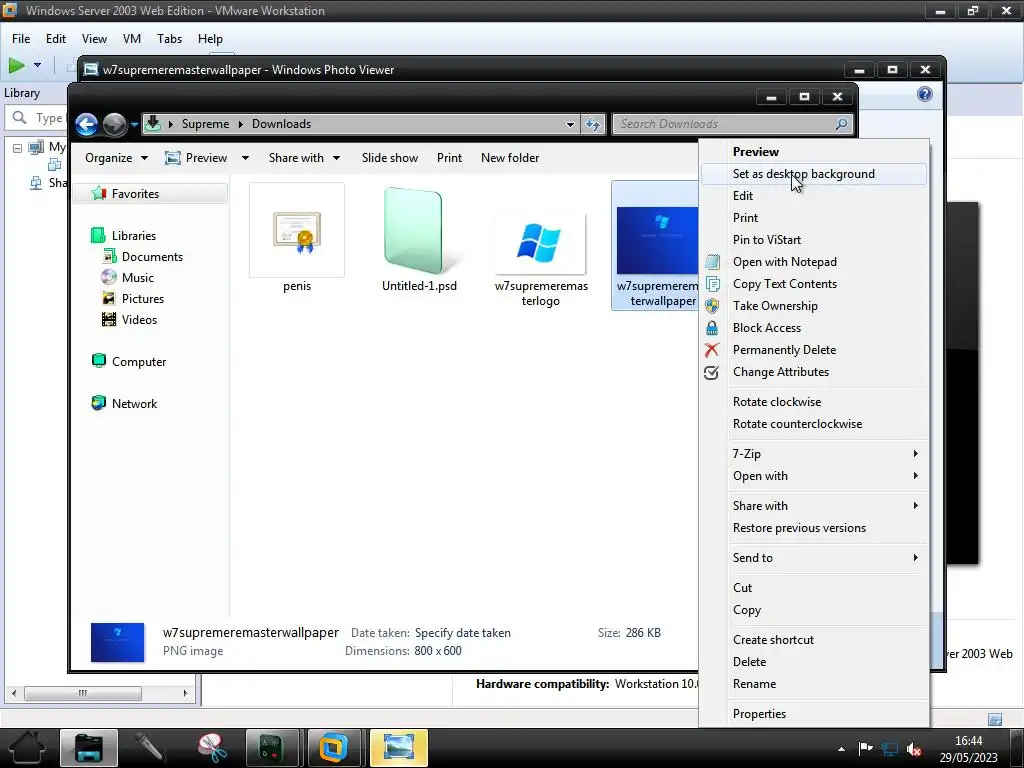Click the Open with Notepad icon

point(712,262)
